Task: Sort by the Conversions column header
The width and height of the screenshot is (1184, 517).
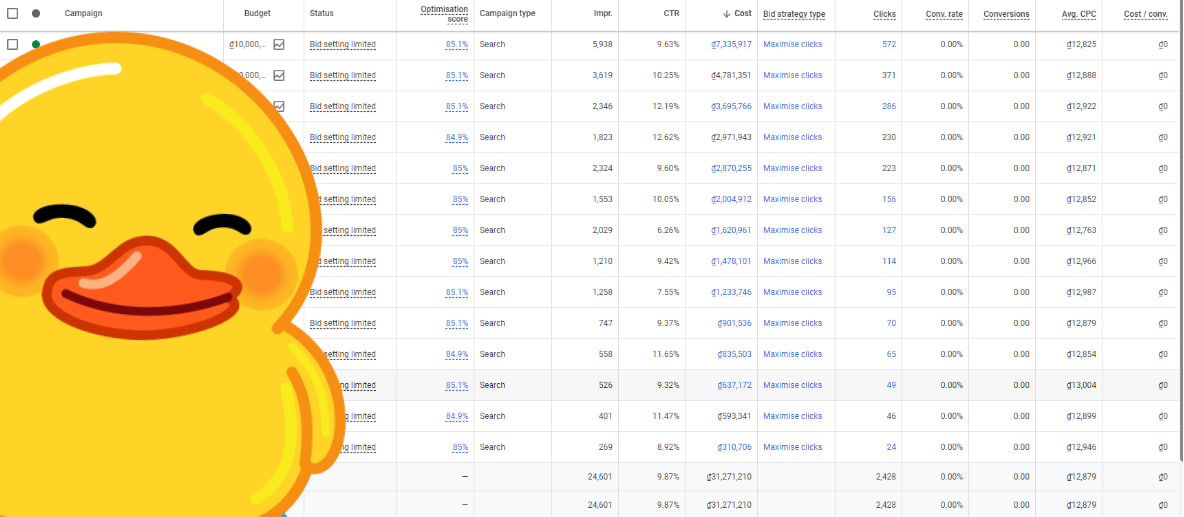Action: click(x=1006, y=14)
